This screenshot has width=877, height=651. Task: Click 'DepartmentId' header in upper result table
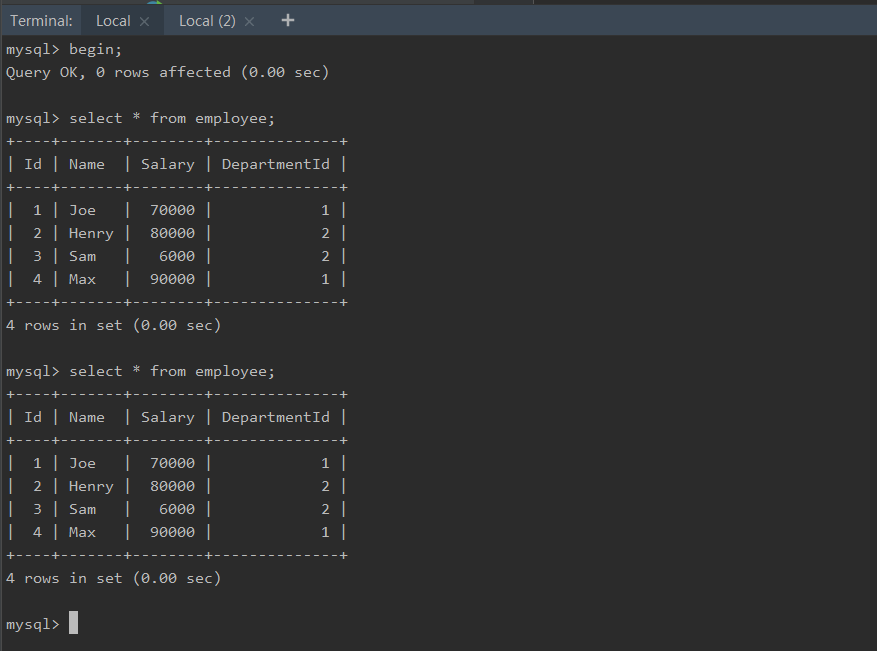click(276, 164)
